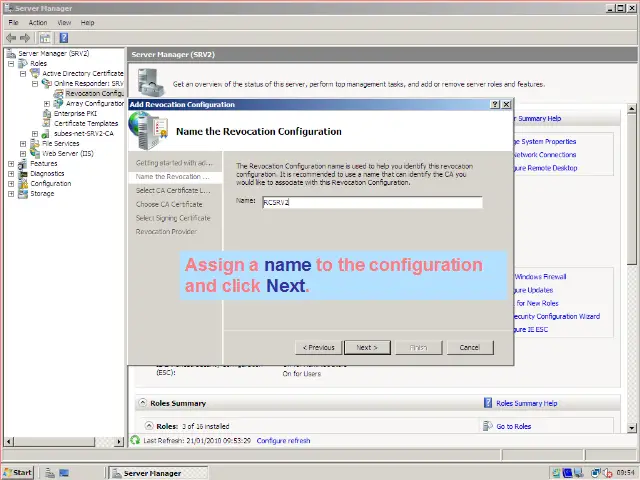Open the File menu
640x480 pixels.
pyautogui.click(x=13, y=22)
